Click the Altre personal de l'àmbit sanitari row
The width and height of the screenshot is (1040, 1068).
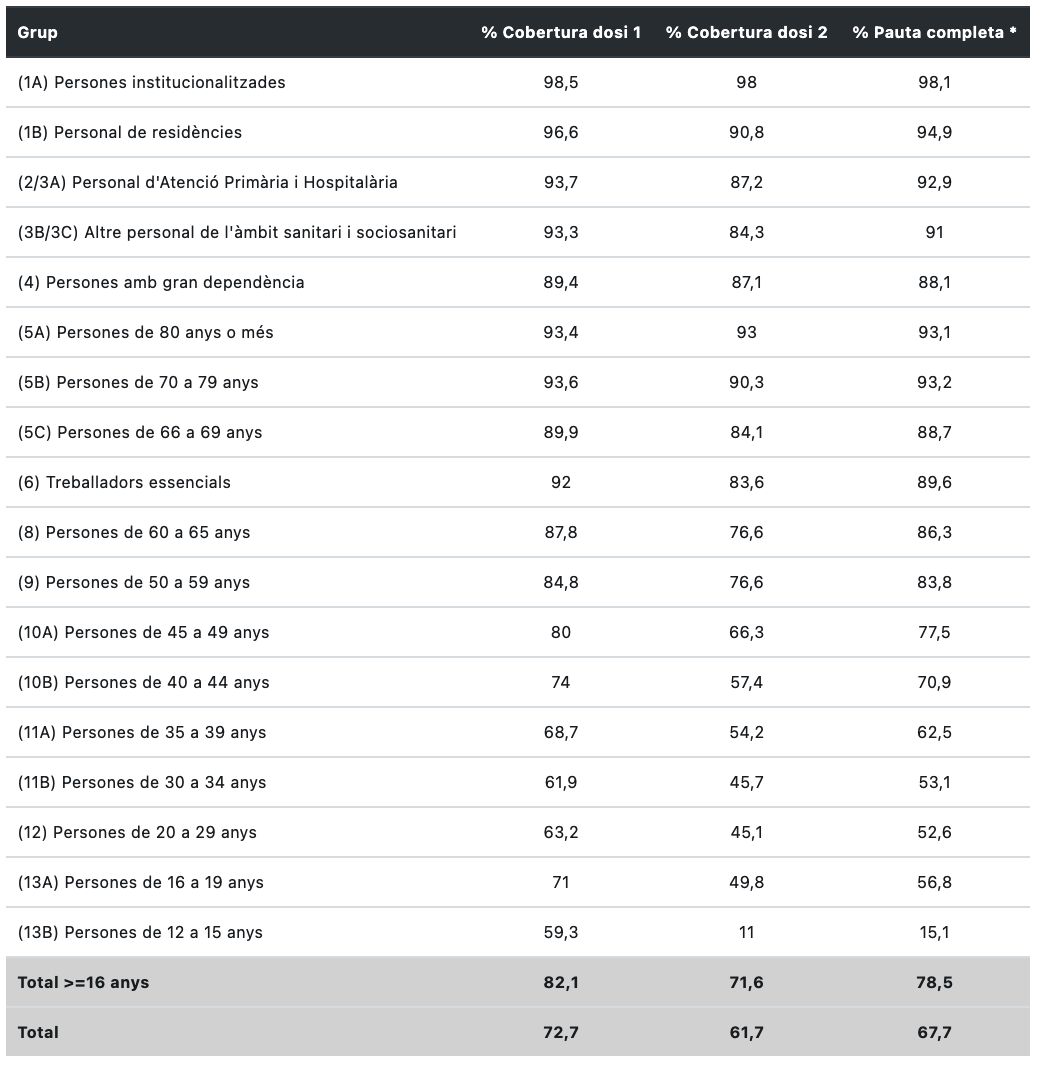click(236, 232)
